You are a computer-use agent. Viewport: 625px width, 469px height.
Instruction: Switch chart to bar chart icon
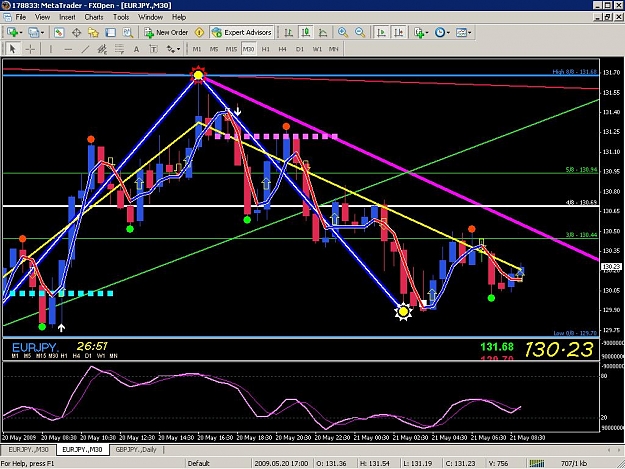pos(289,32)
